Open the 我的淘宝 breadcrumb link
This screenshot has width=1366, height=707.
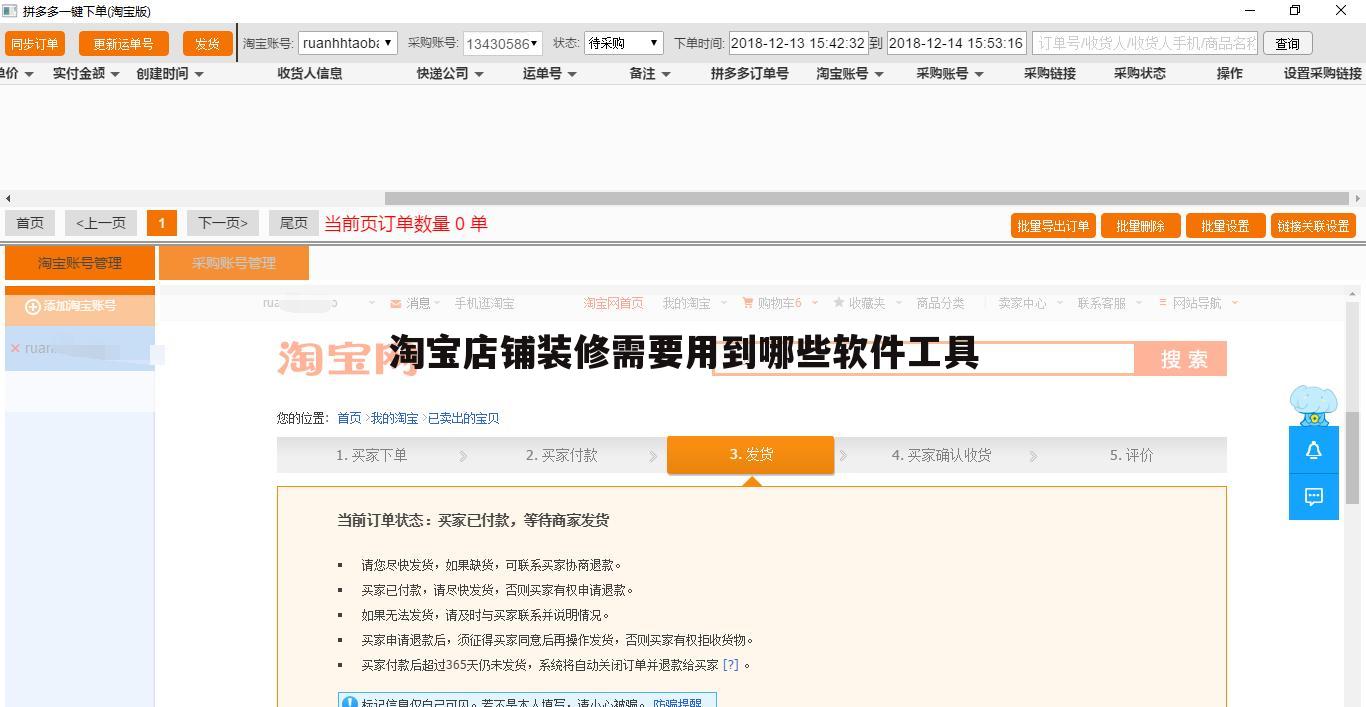click(395, 418)
